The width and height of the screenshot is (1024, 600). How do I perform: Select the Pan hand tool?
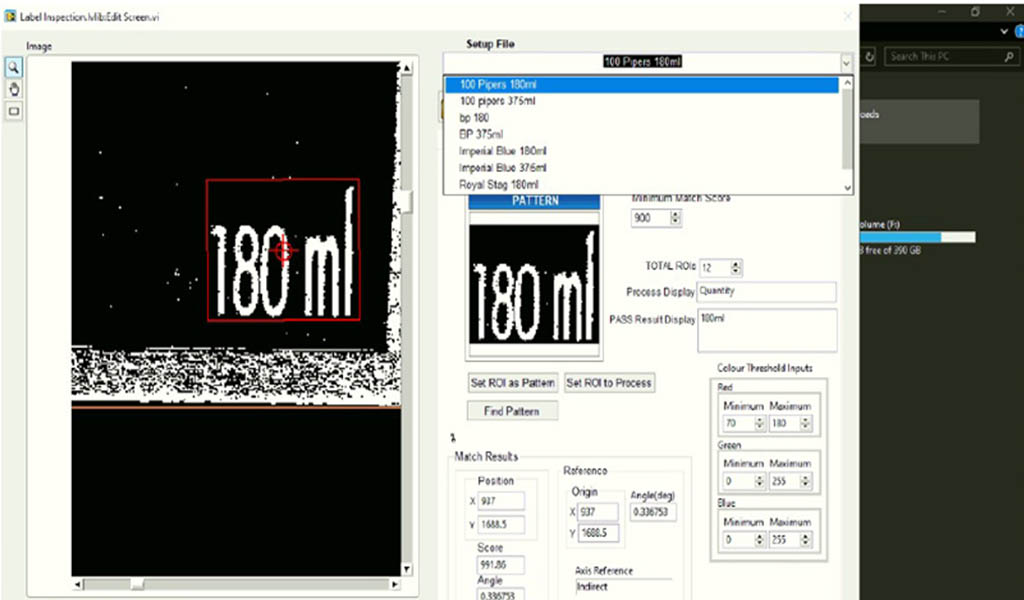tap(14, 89)
